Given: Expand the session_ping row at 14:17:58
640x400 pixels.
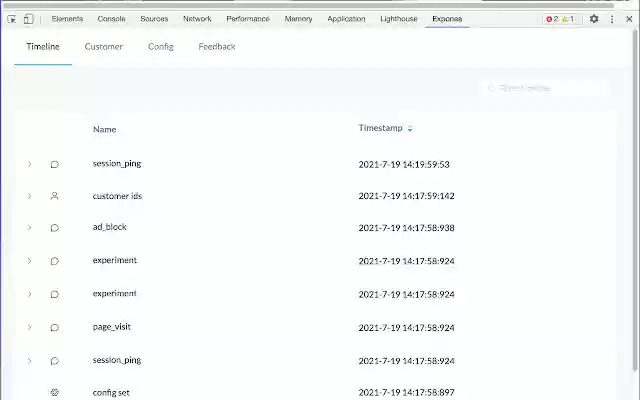Looking at the screenshot, I should click(29, 360).
